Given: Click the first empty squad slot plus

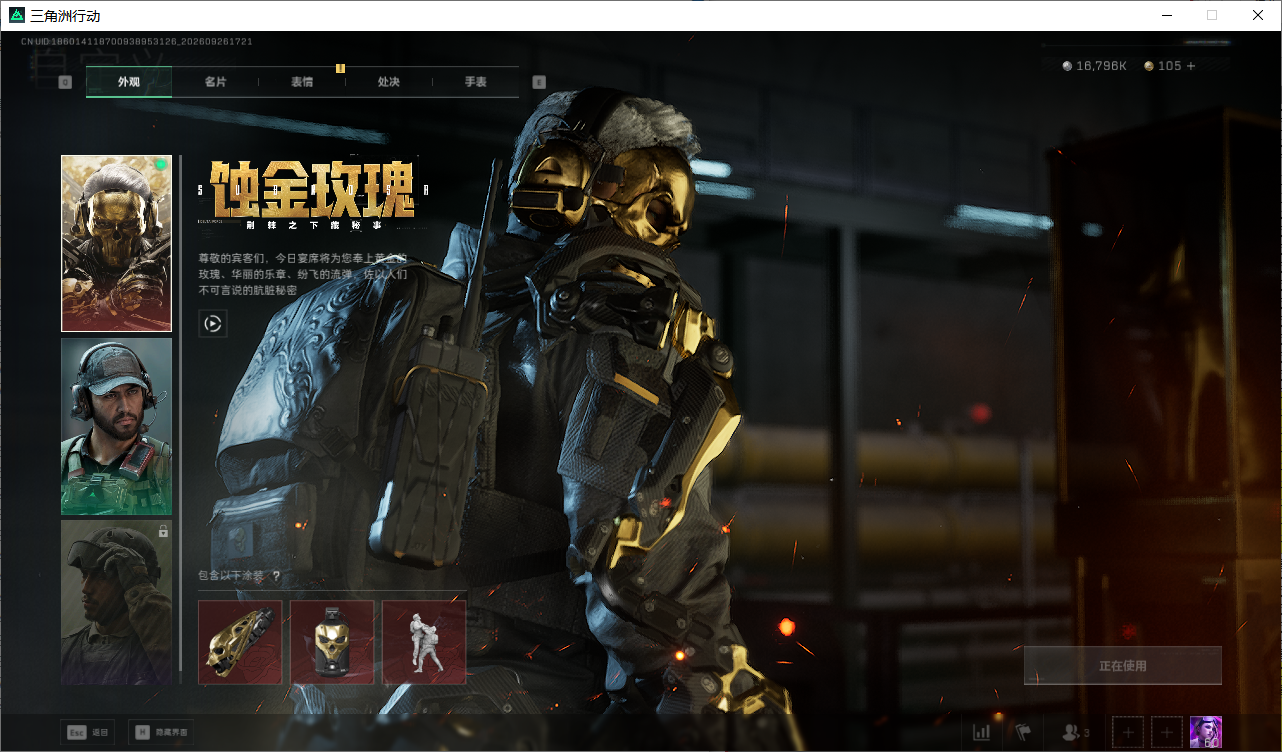Looking at the screenshot, I should tap(1128, 732).
